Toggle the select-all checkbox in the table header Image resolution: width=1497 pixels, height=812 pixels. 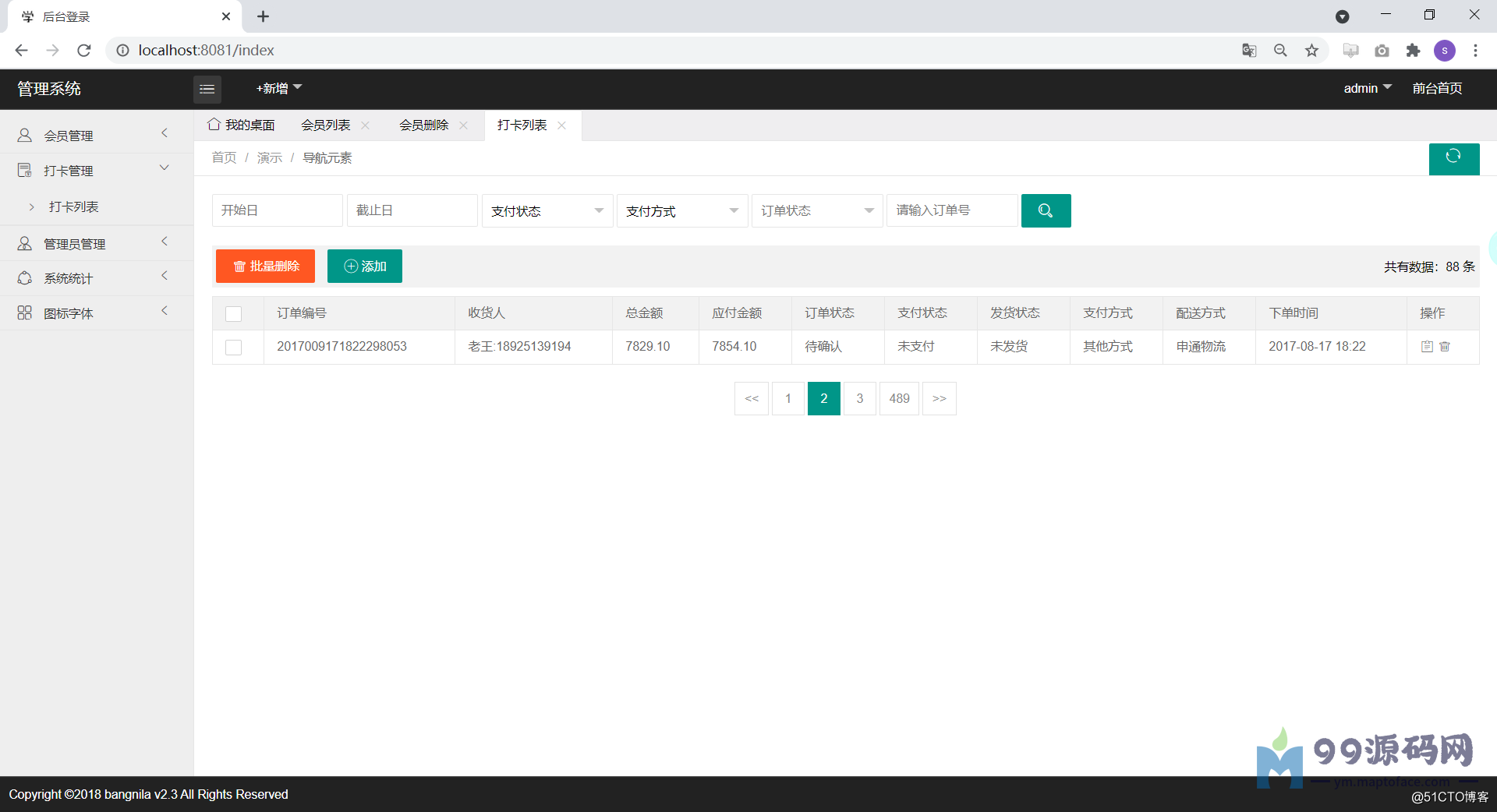click(x=233, y=313)
